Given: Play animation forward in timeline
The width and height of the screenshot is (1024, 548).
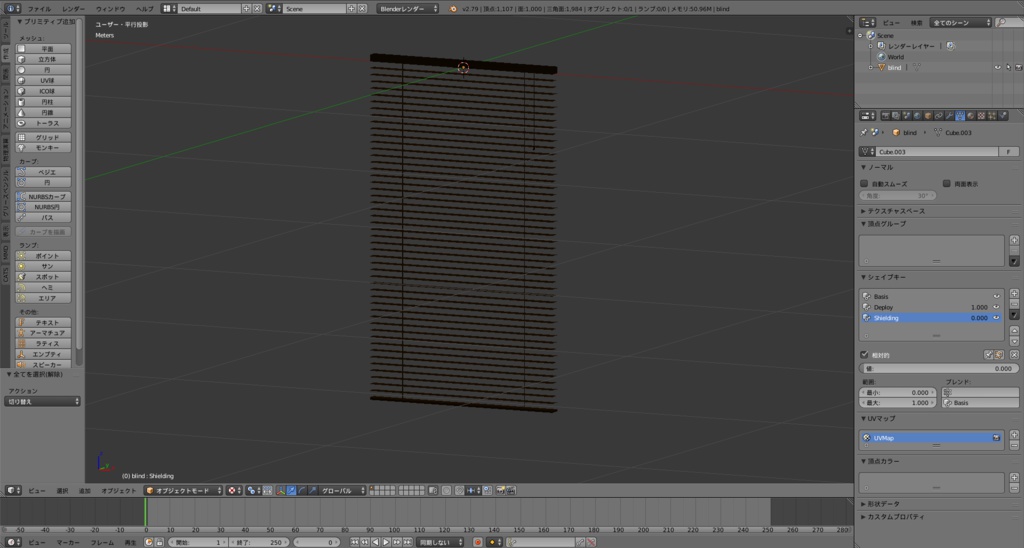Looking at the screenshot, I should click(x=386, y=542).
